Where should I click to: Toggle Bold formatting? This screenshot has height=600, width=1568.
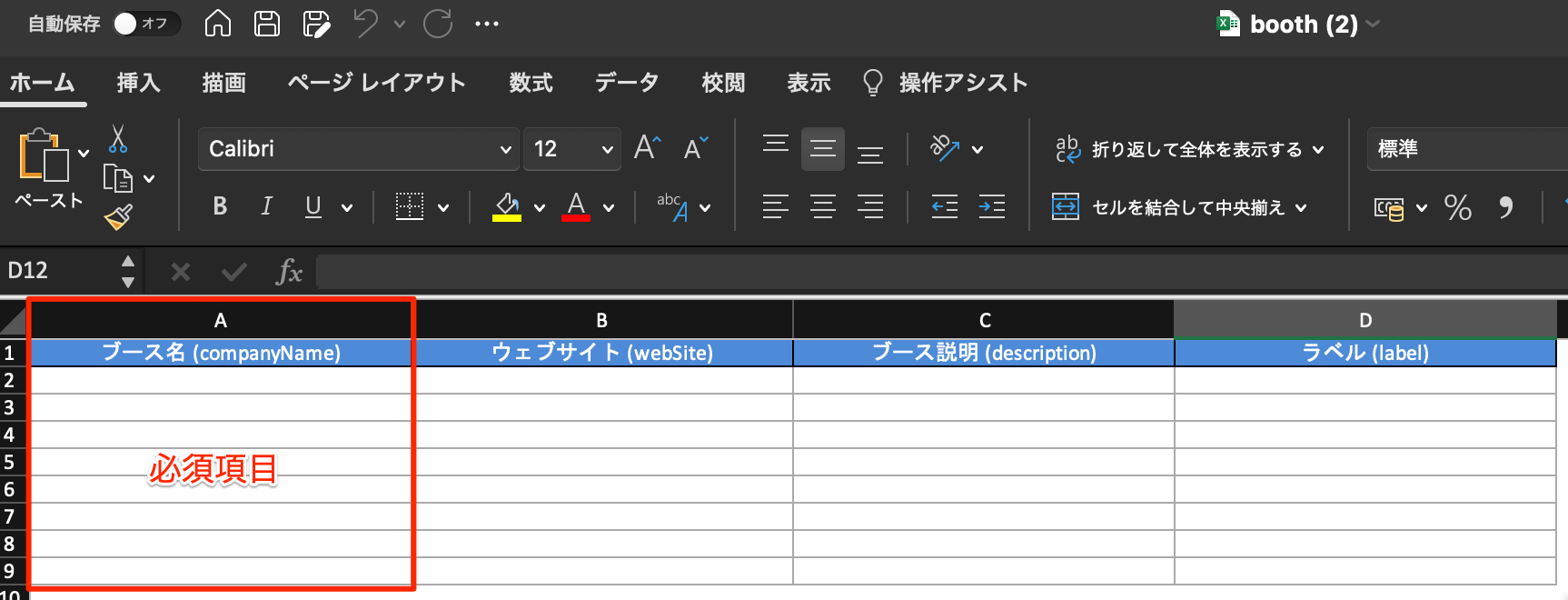coord(220,206)
